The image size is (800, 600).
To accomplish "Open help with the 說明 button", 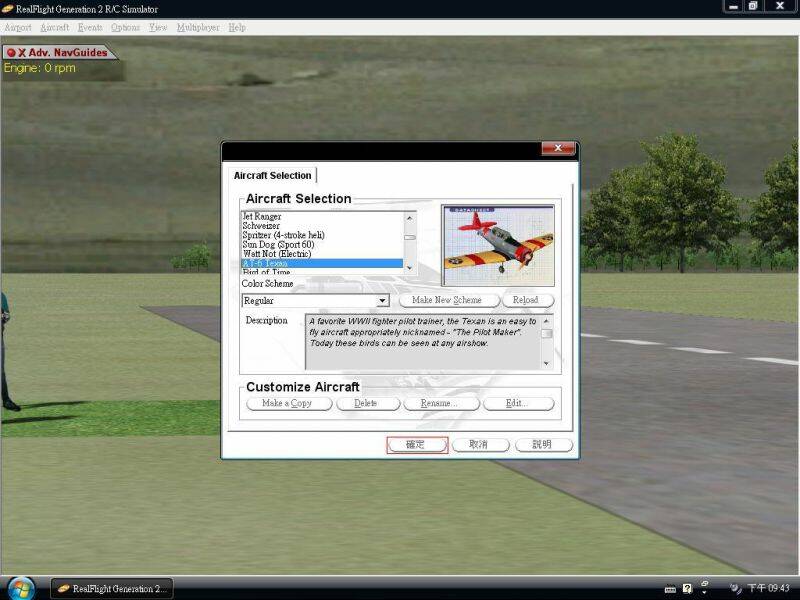I will 544,445.
